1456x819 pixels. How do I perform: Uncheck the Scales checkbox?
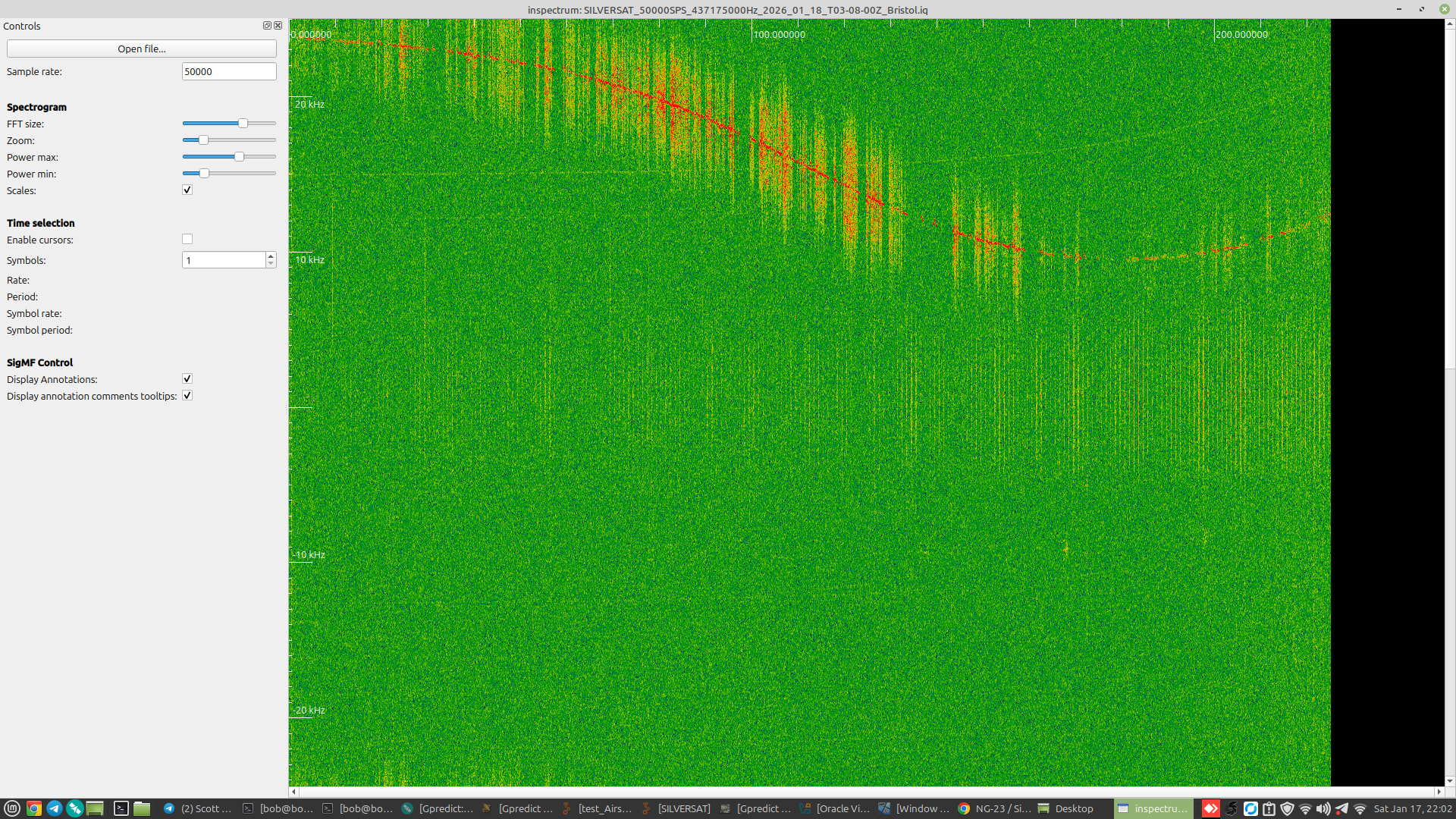(x=187, y=190)
